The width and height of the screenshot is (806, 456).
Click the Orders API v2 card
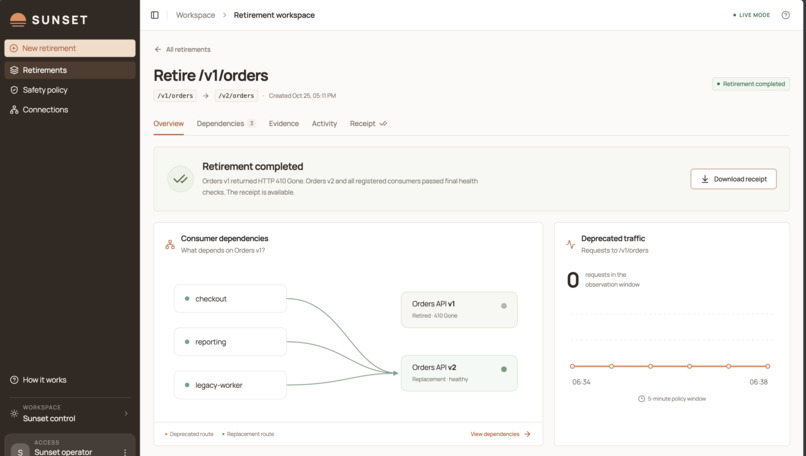click(x=459, y=373)
